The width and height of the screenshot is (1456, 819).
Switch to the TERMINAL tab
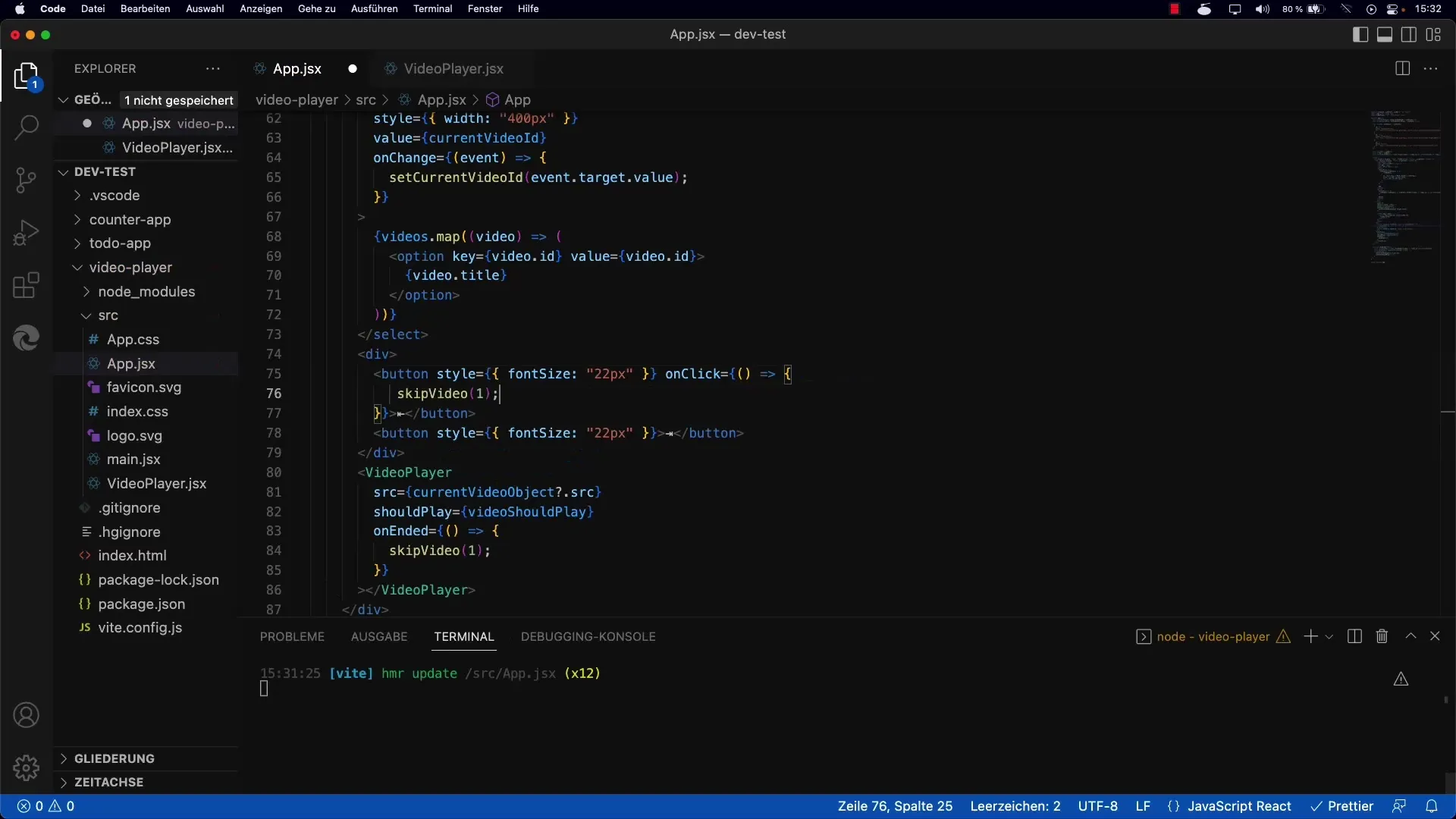[x=464, y=636]
